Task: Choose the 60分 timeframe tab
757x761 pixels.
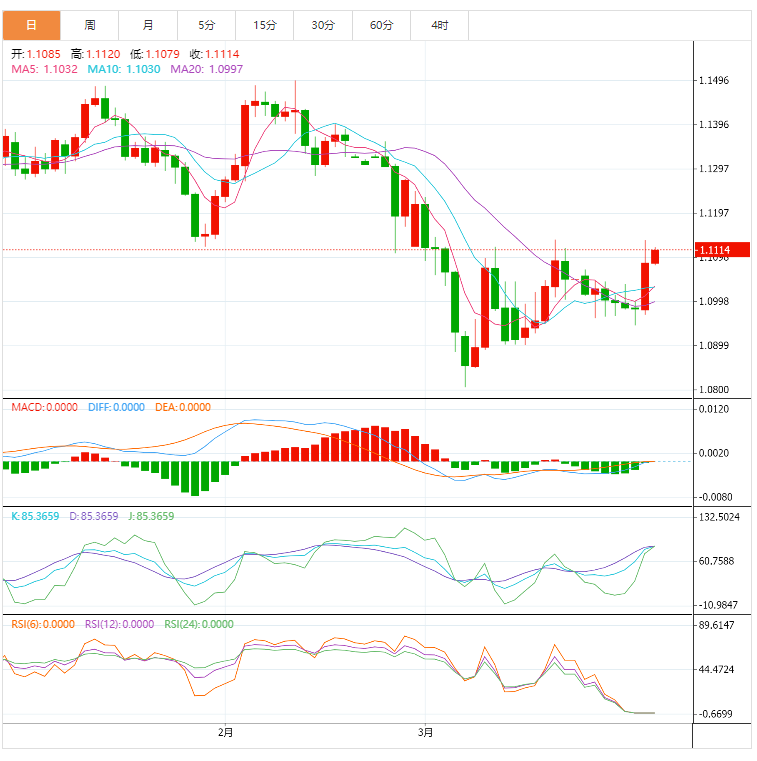Action: [x=381, y=25]
